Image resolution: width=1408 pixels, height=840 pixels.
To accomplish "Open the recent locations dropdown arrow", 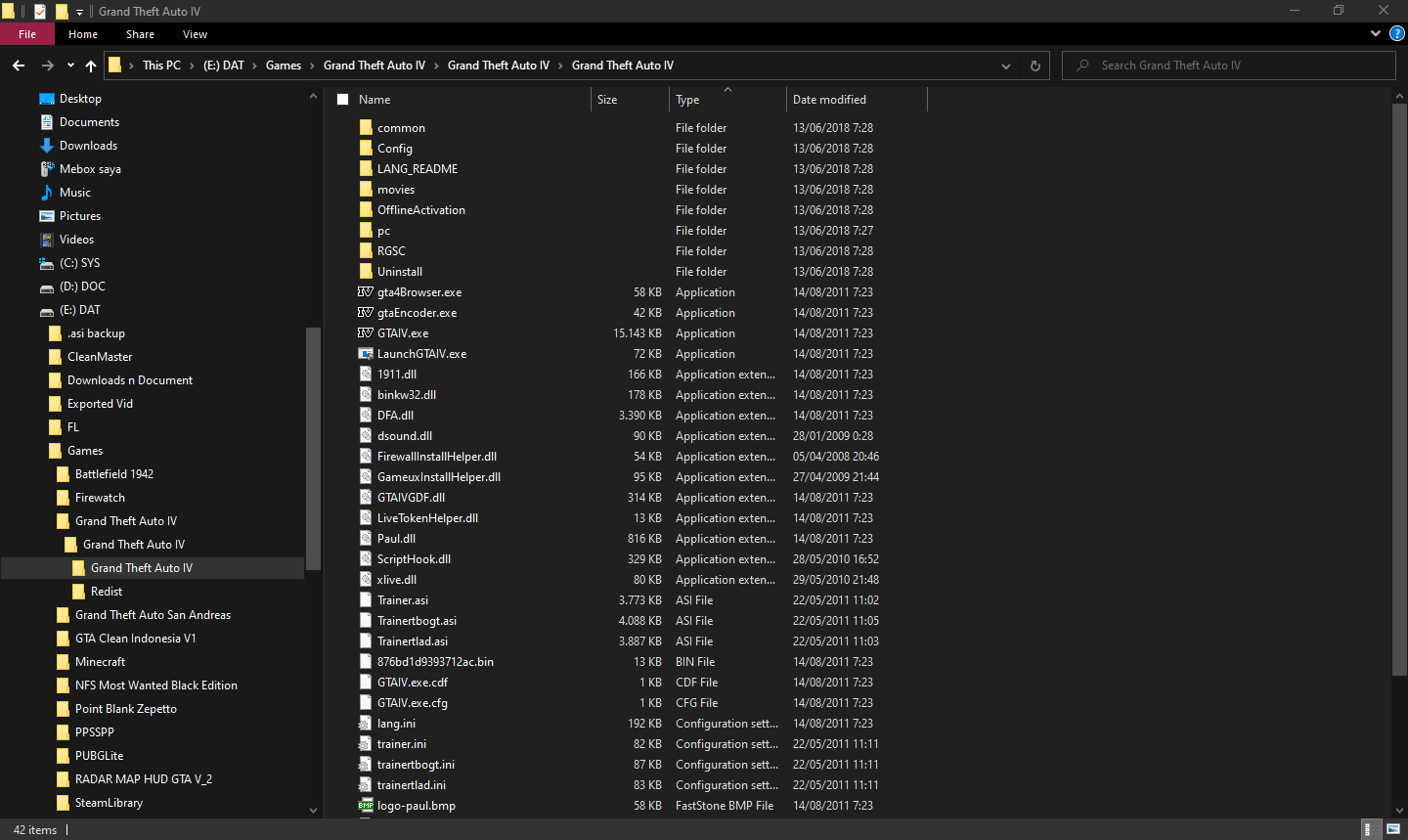I will (x=70, y=66).
